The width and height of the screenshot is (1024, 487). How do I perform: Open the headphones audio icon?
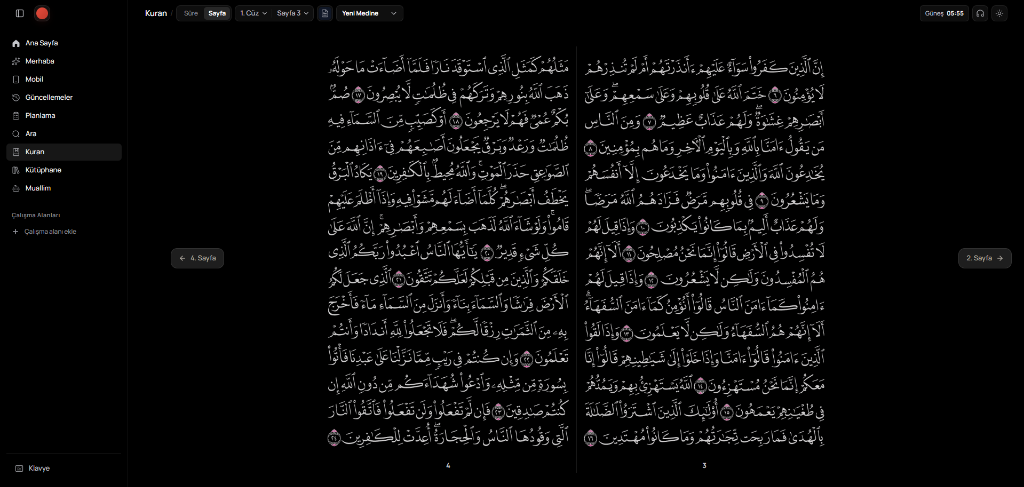(980, 13)
